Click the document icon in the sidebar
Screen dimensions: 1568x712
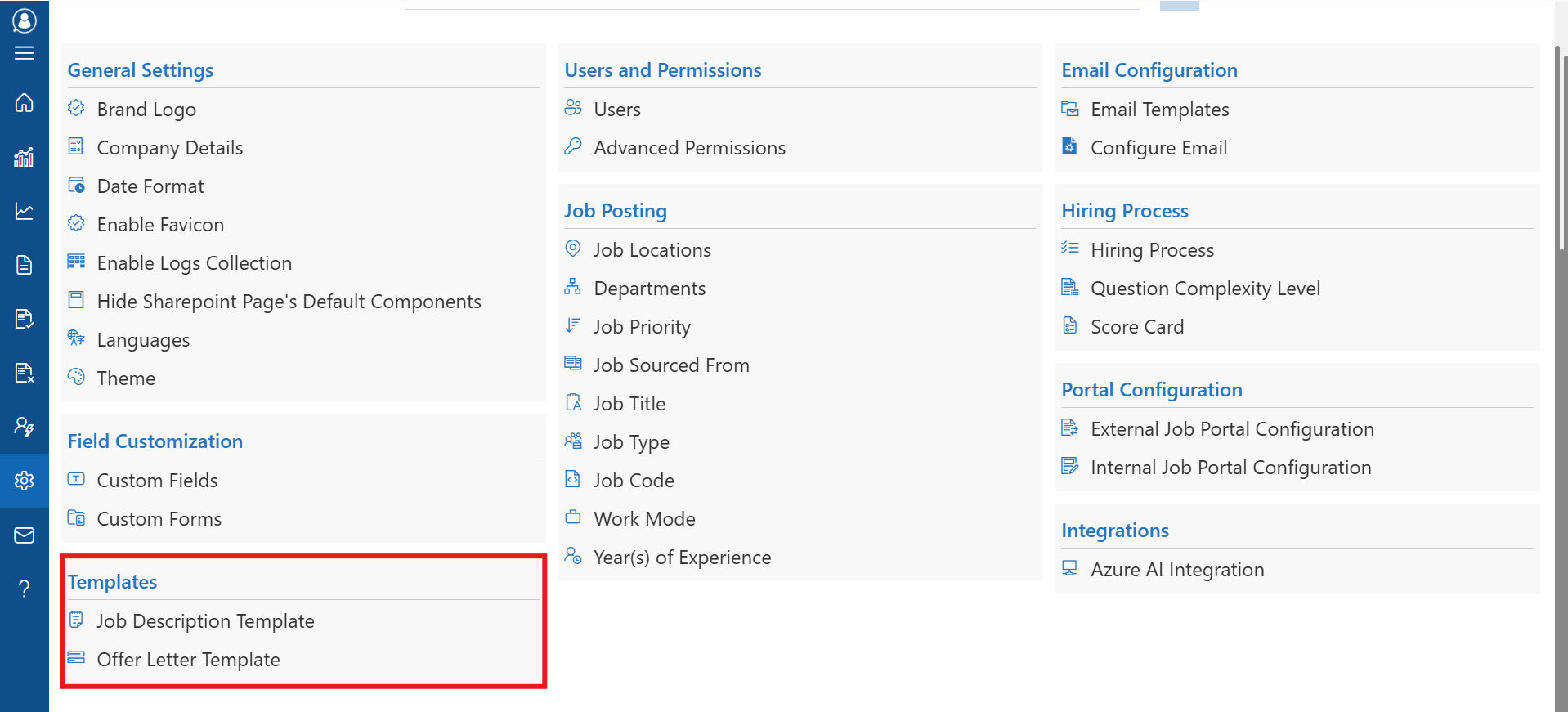coord(25,265)
